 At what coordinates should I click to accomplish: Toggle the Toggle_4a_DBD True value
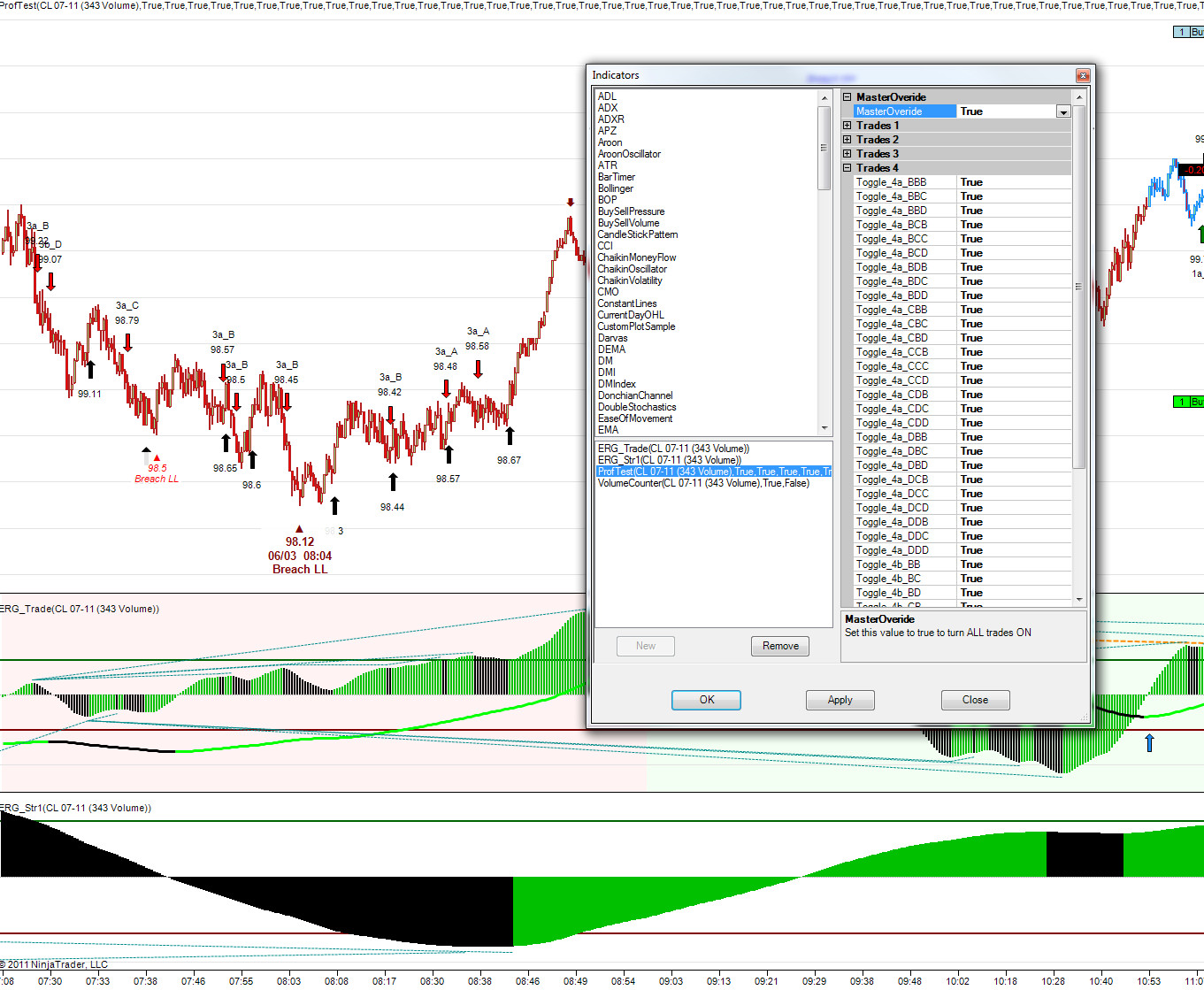coord(1014,465)
